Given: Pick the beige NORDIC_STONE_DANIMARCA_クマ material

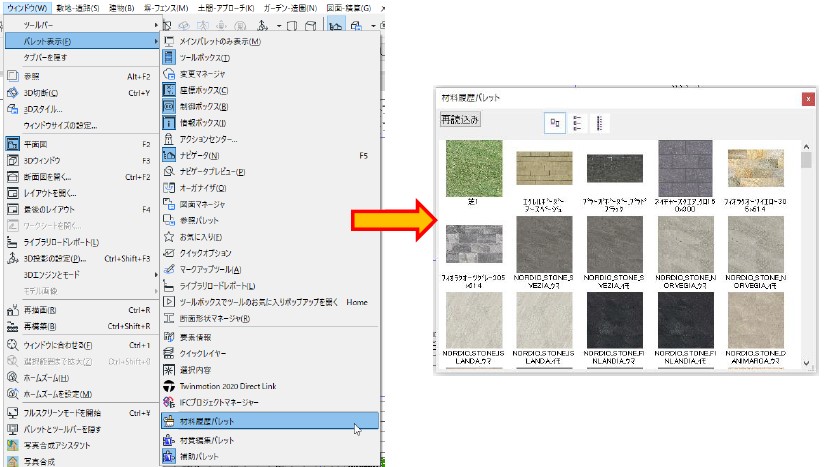Looking at the screenshot, I should tap(755, 320).
